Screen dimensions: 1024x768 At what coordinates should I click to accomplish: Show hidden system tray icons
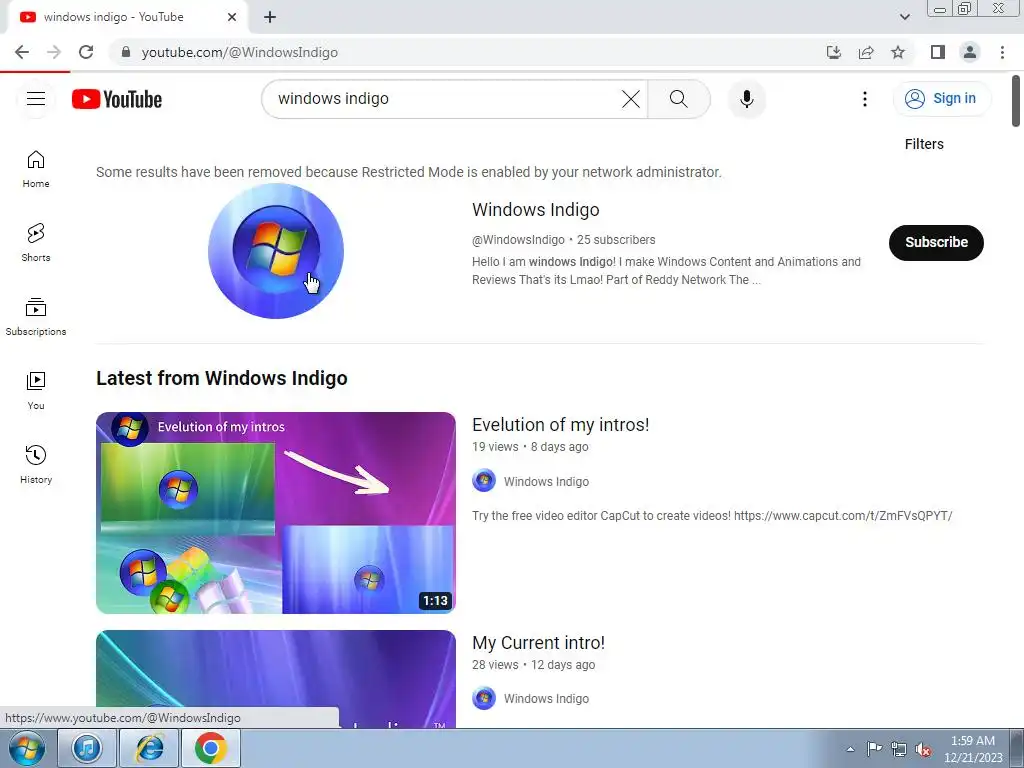click(850, 749)
